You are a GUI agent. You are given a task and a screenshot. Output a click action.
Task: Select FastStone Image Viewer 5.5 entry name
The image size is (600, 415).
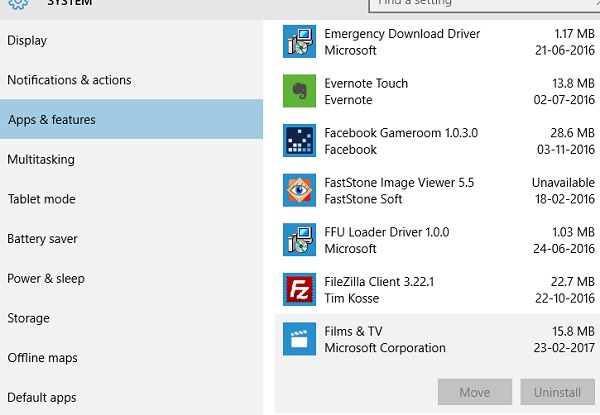point(399,182)
